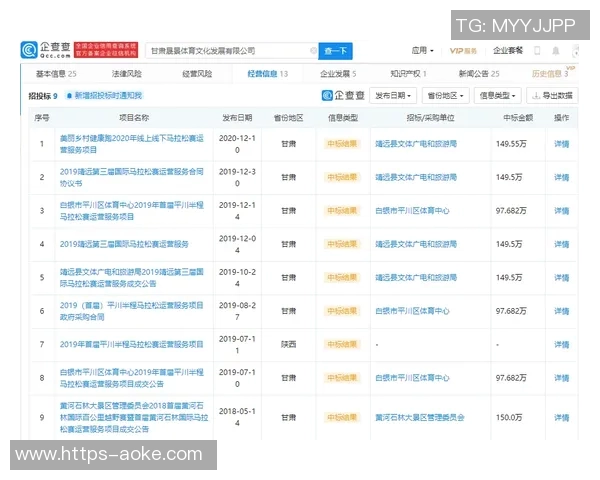Select the 经营信息 tab

(267, 73)
